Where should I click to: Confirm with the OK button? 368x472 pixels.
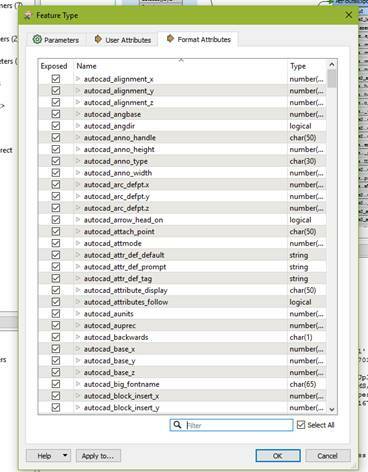(x=278, y=456)
